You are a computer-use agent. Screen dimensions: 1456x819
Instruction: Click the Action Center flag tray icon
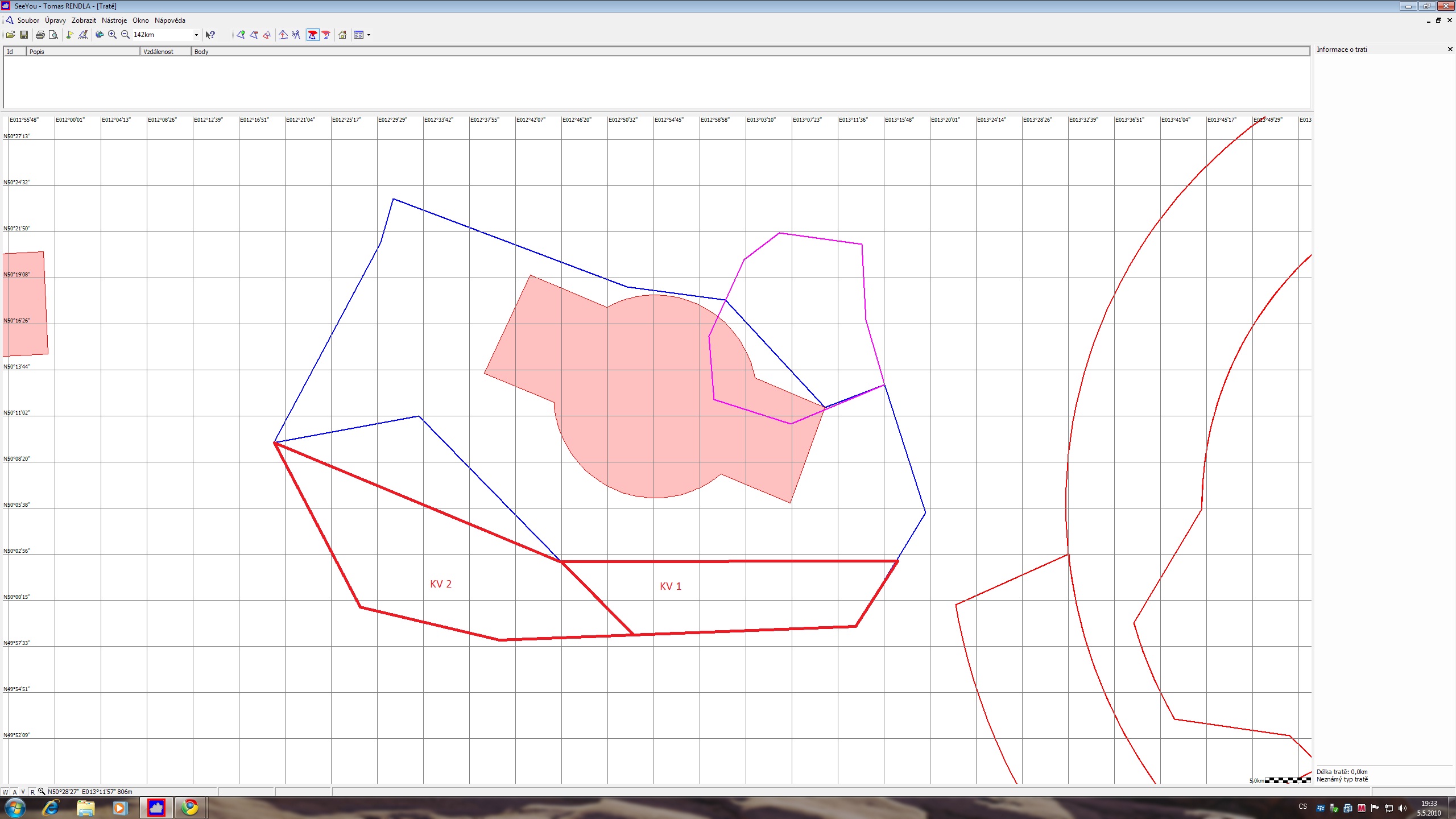[x=1375, y=808]
